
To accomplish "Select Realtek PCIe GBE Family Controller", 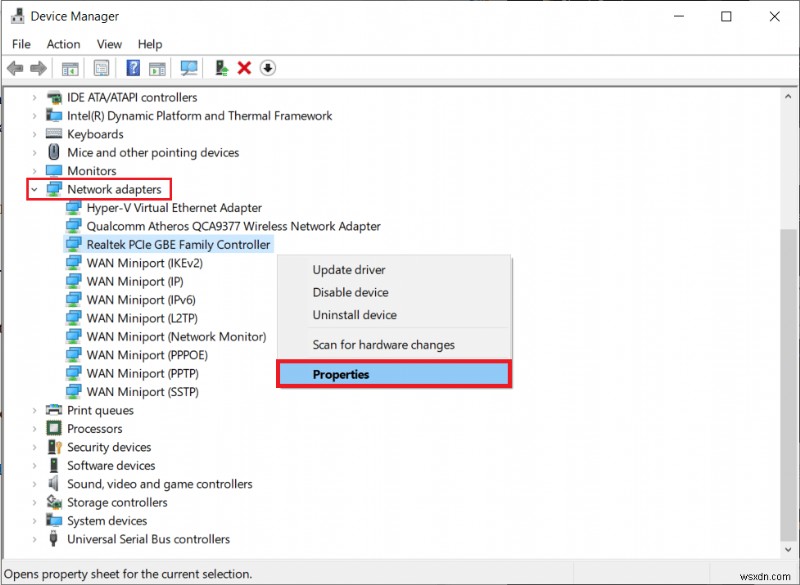I will click(x=178, y=244).
